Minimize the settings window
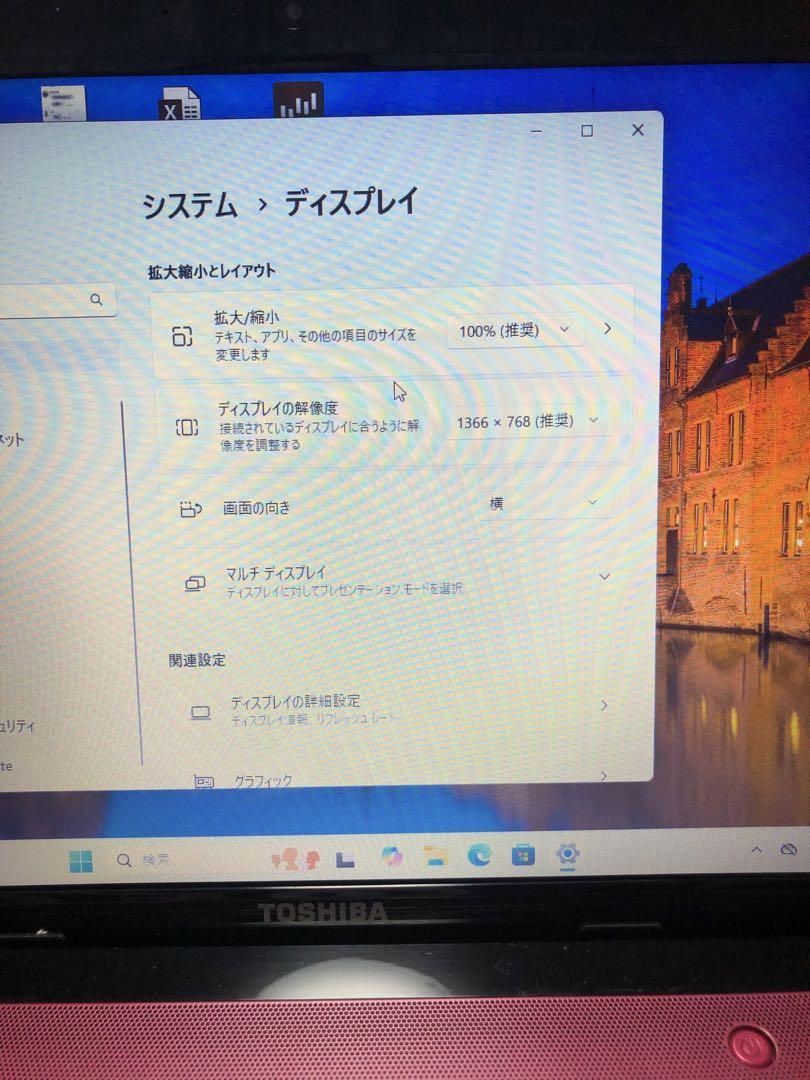The width and height of the screenshot is (810, 1080). tap(537, 131)
